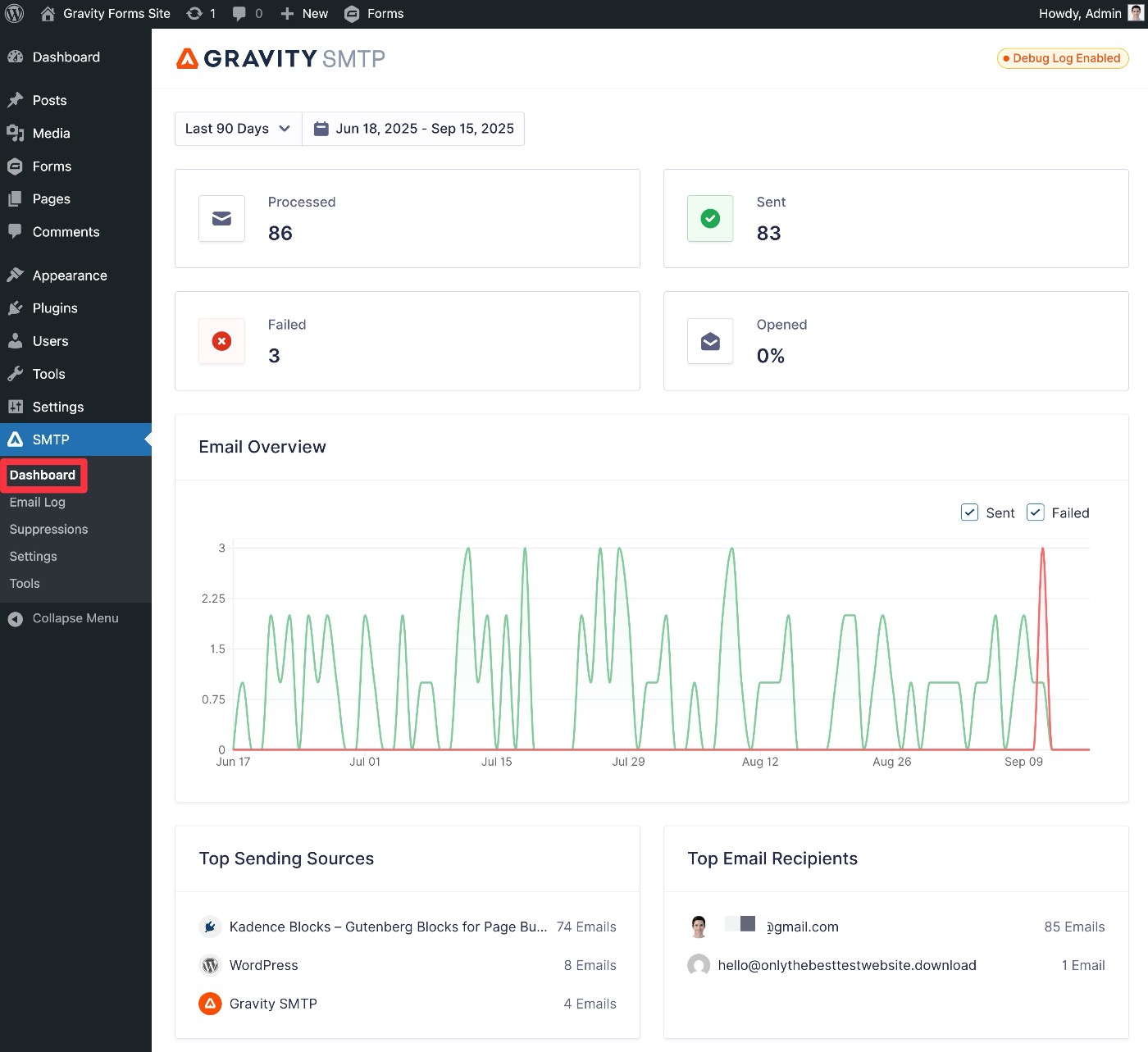This screenshot has height=1052, width=1148.
Task: Click the Gravity SMTP logo header
Action: tap(280, 59)
